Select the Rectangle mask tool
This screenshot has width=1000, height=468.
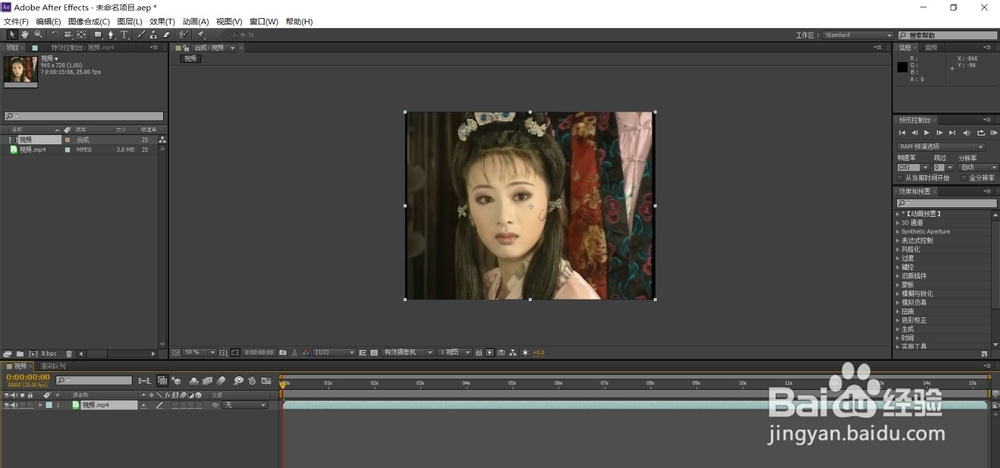98,34
